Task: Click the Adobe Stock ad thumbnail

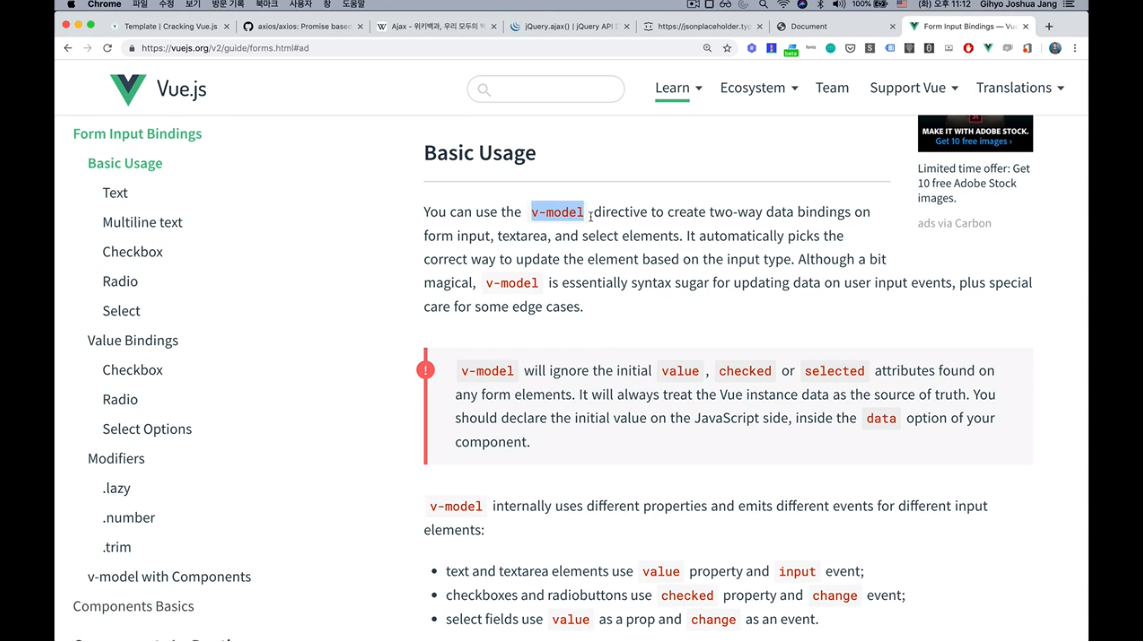Action: point(975,133)
